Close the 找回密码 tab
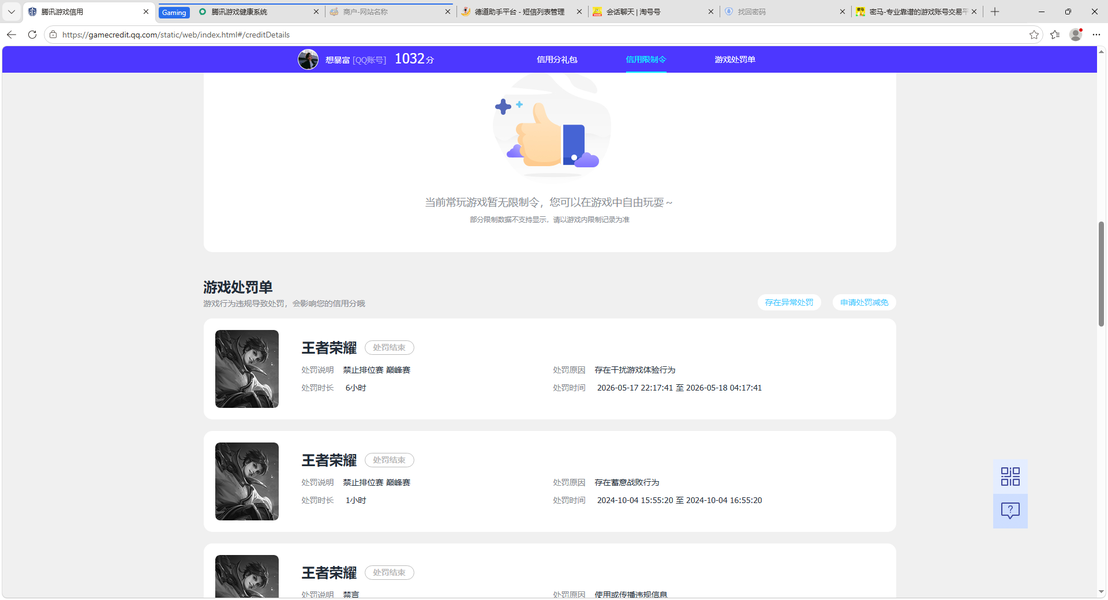The image size is (1108, 600). 842,11
